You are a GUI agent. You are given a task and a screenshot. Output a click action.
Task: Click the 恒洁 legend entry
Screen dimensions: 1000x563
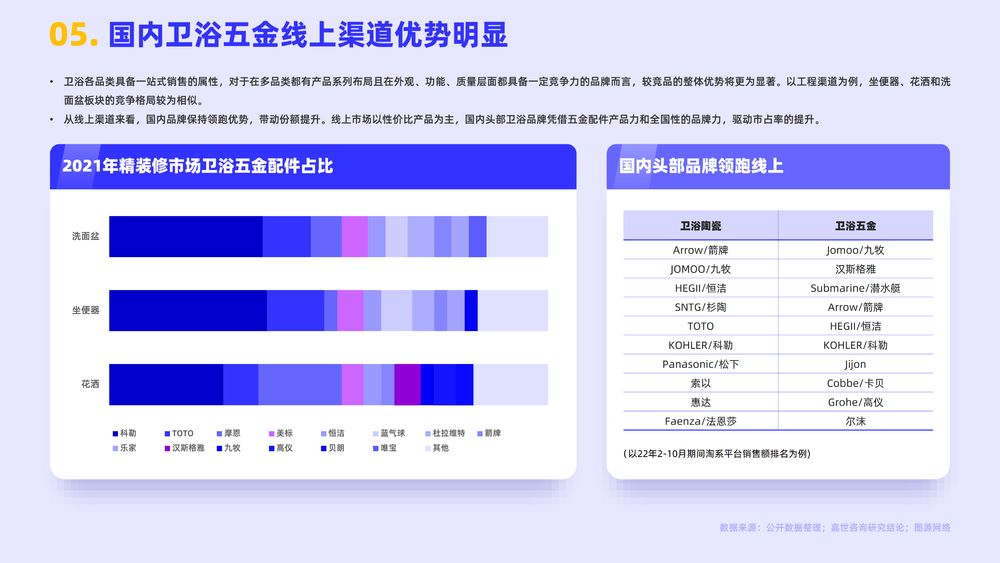tap(332, 433)
